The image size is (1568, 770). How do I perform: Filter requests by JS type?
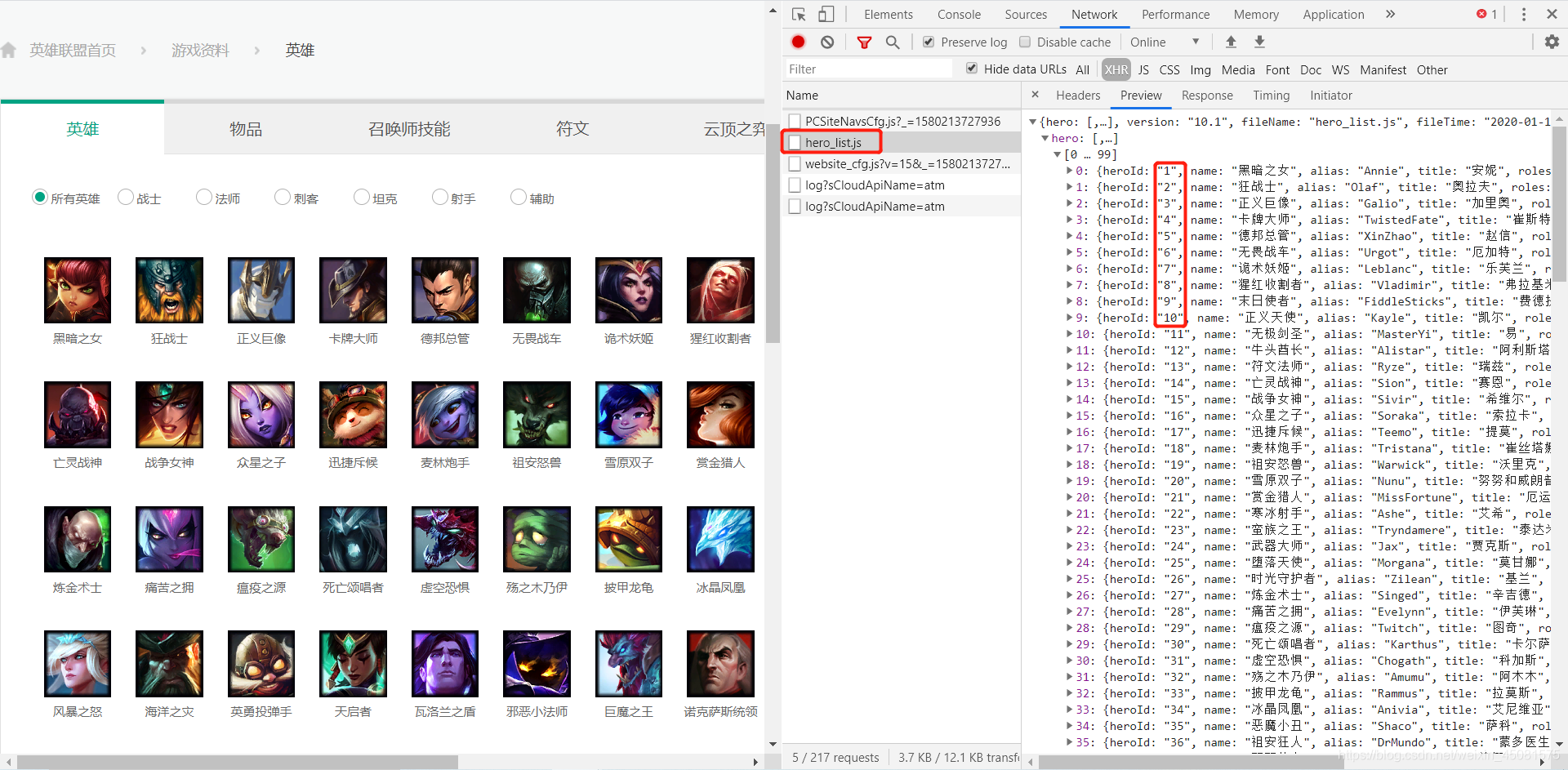[x=1143, y=69]
